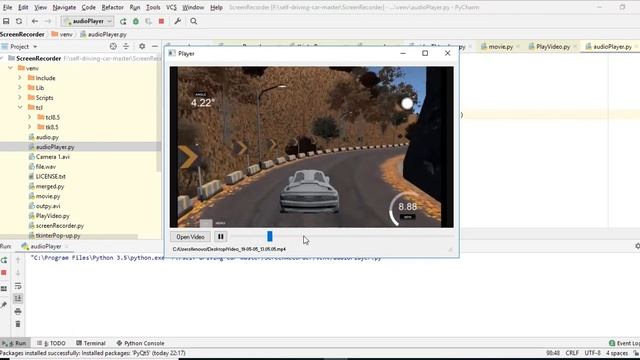Clear the Run console with the trash icon
This screenshot has height=360, width=640.
point(18,324)
